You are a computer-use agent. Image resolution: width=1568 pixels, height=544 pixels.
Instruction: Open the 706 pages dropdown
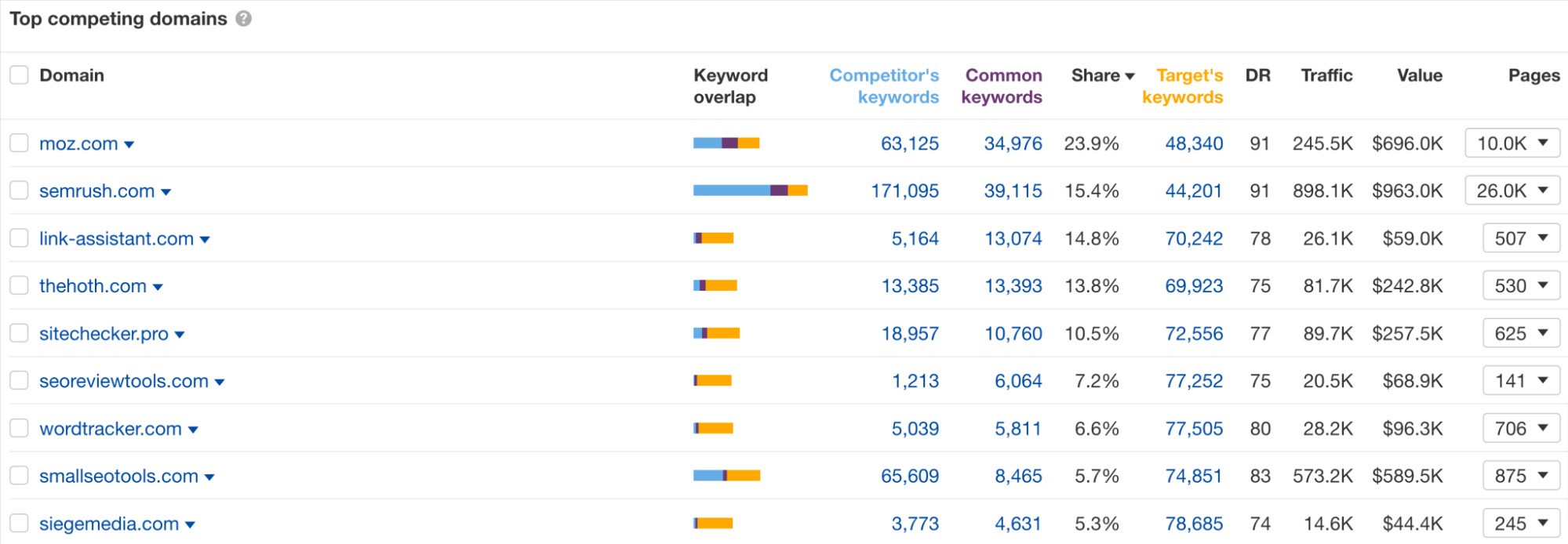[x=1521, y=429]
